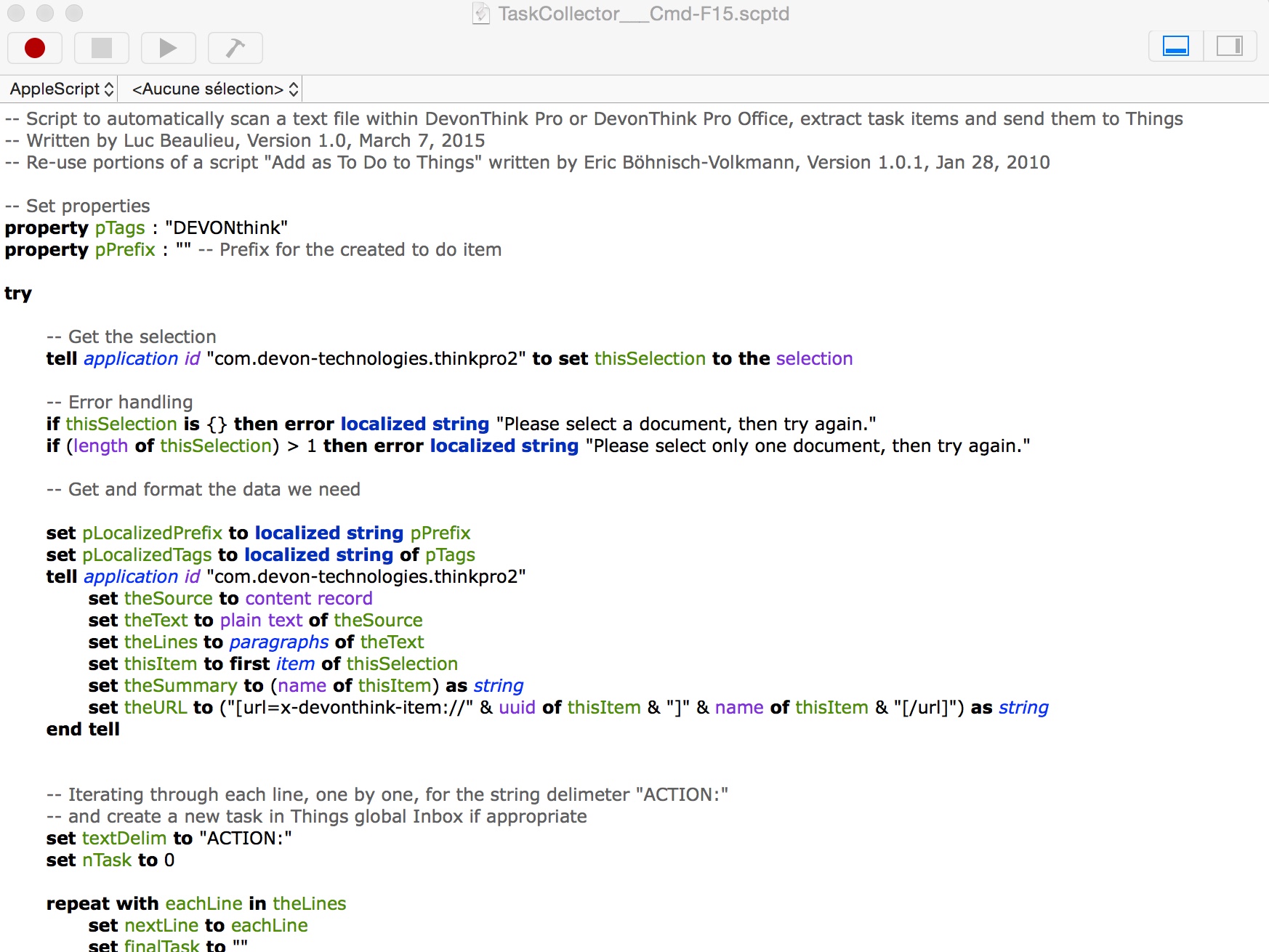This screenshot has height=952, width=1269.
Task: Run the script with the play button
Action: [168, 48]
